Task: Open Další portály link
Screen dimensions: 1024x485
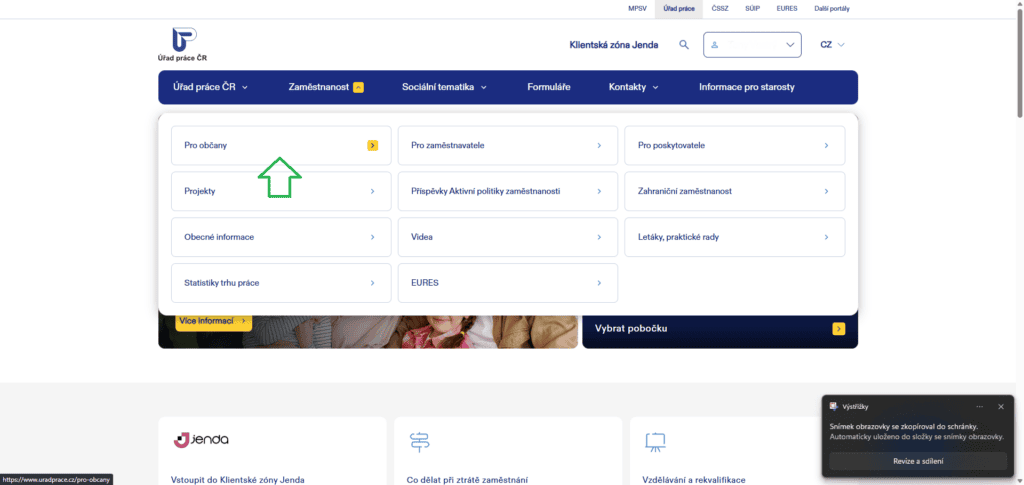Action: click(x=832, y=8)
